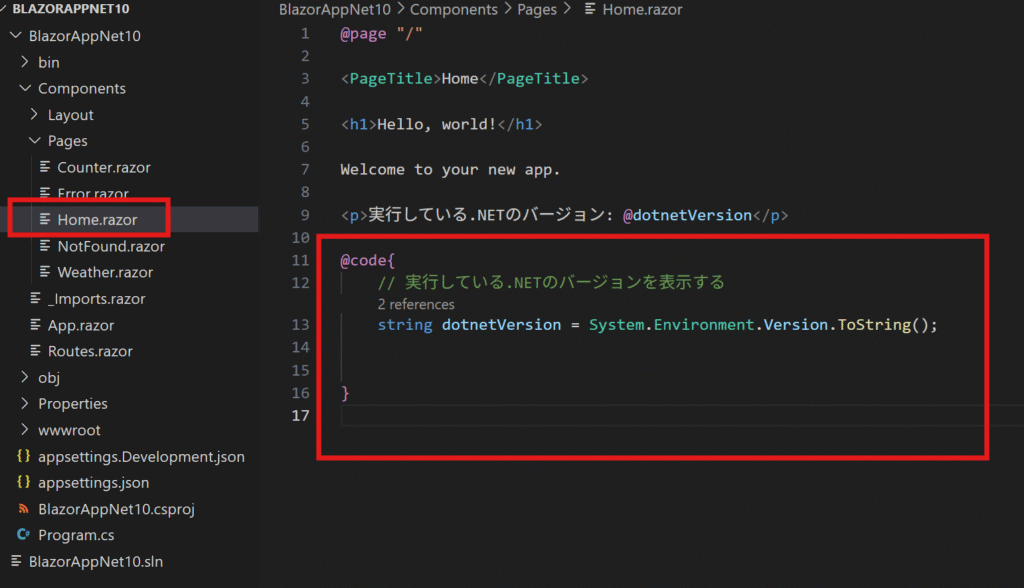1024x588 pixels.
Task: Expand the Layout folder chevron
Action: [x=35, y=114]
